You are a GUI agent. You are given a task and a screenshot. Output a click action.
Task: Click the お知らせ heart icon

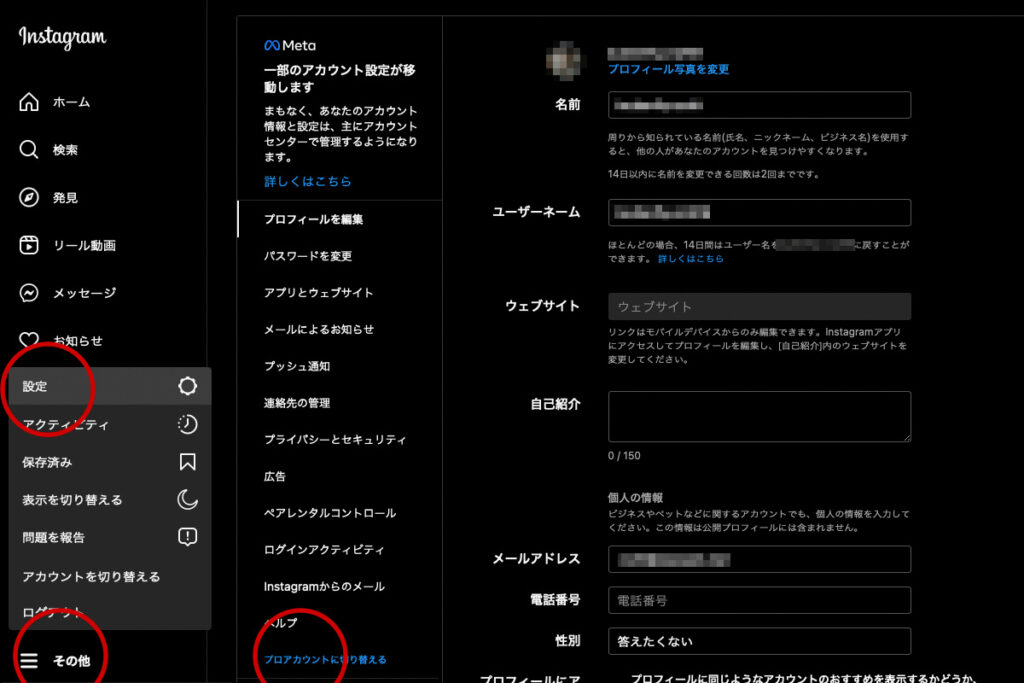pyautogui.click(x=29, y=340)
